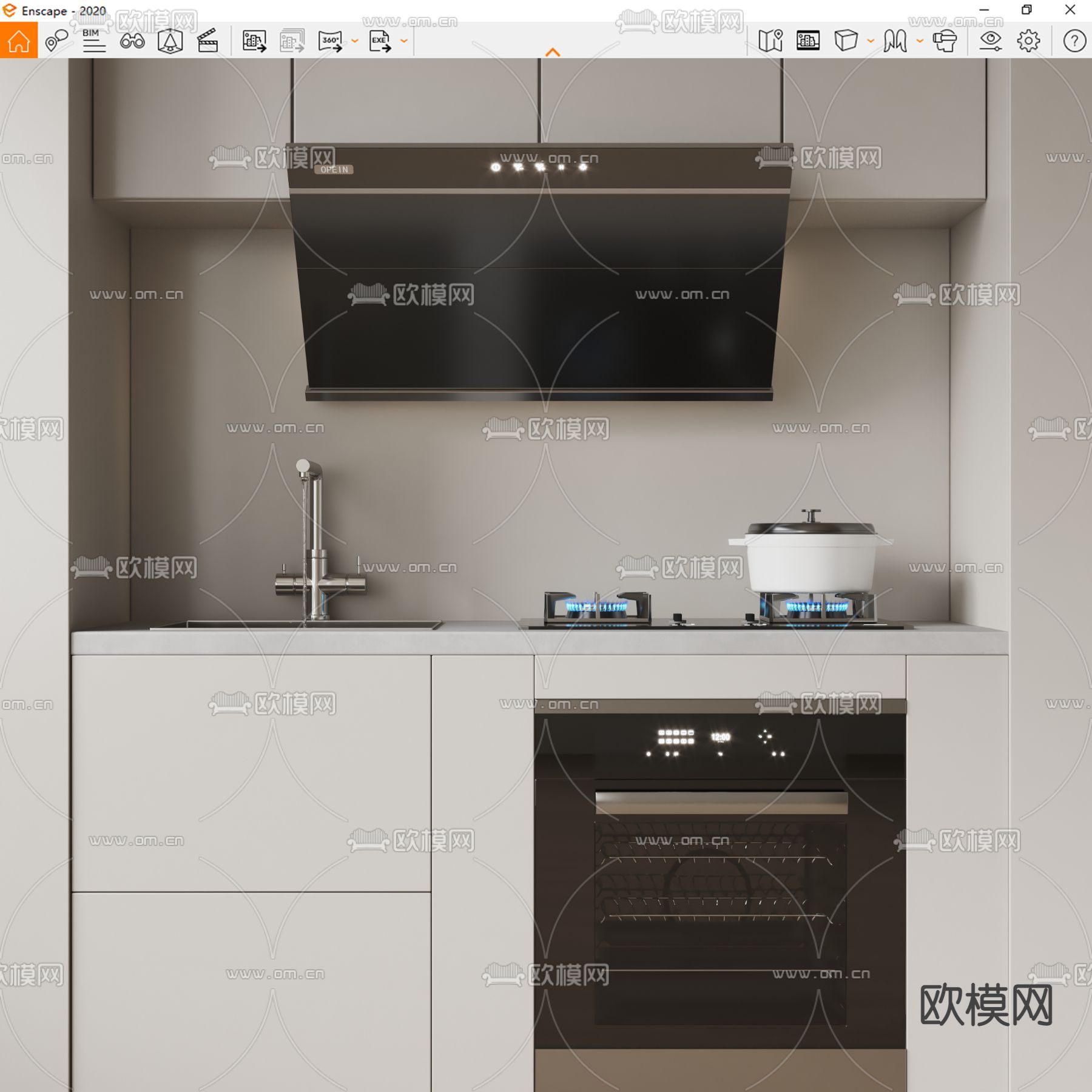The width and height of the screenshot is (1092, 1092).
Task: Start a screenshot render export
Action: [254, 41]
